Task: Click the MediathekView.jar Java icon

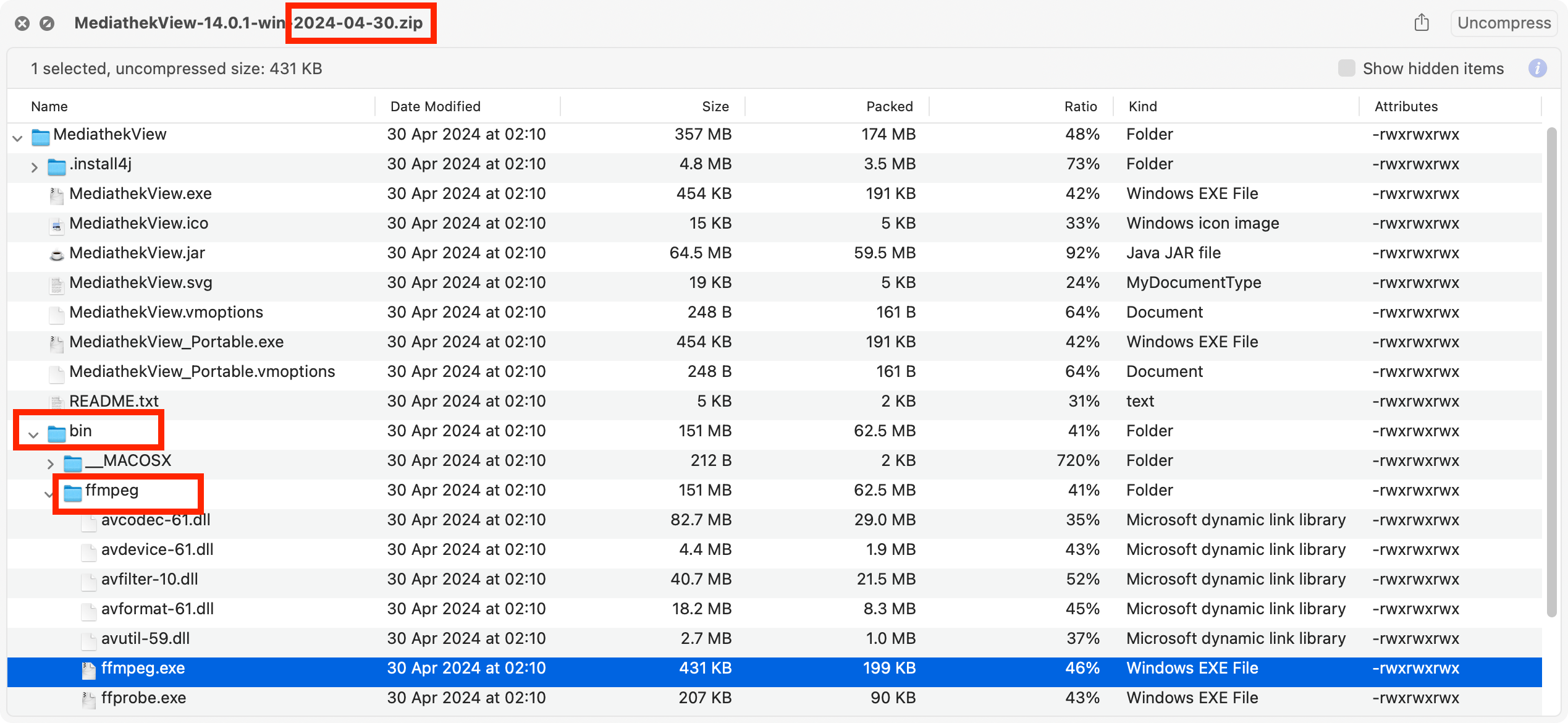Action: click(x=56, y=254)
